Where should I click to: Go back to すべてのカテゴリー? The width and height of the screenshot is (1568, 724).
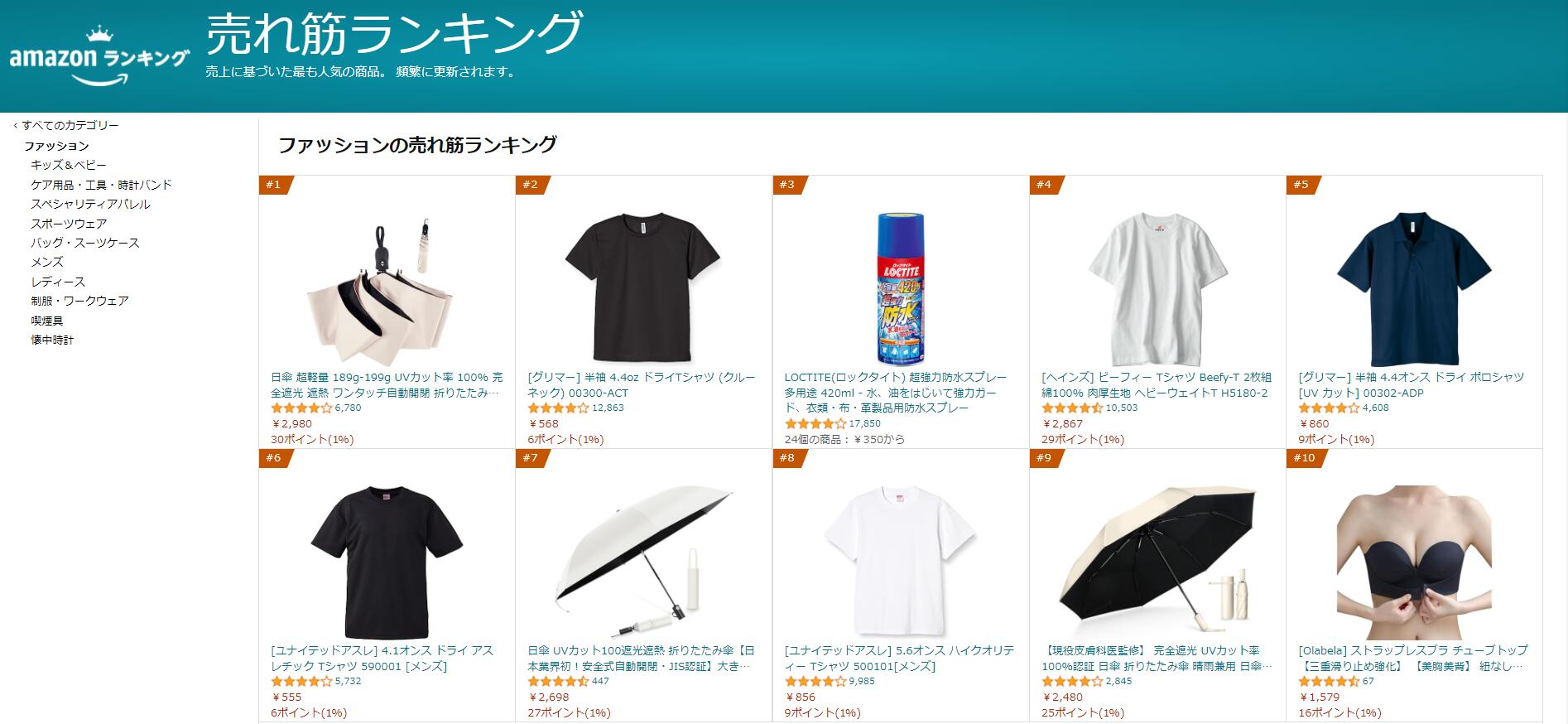coord(66,125)
